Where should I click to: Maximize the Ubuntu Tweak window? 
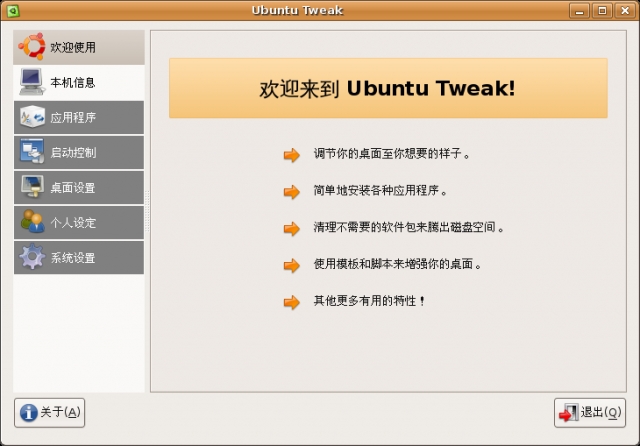pos(602,11)
